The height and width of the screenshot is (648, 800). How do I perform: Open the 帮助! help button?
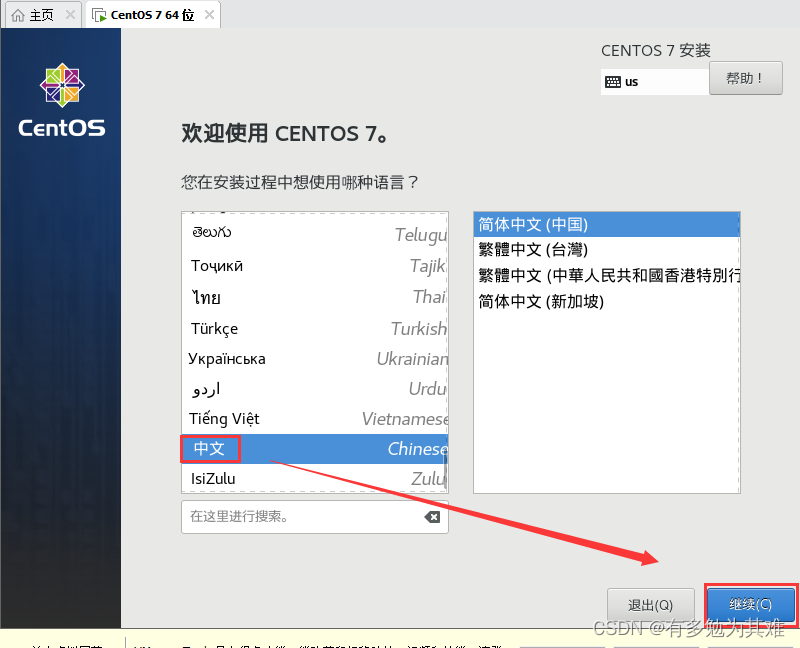[x=745, y=78]
